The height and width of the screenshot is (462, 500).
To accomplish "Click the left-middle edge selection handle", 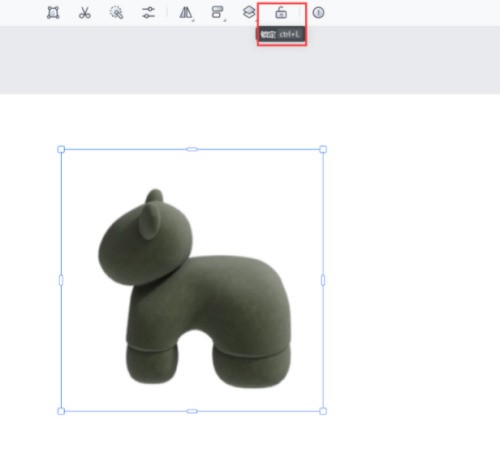I will coord(61,280).
